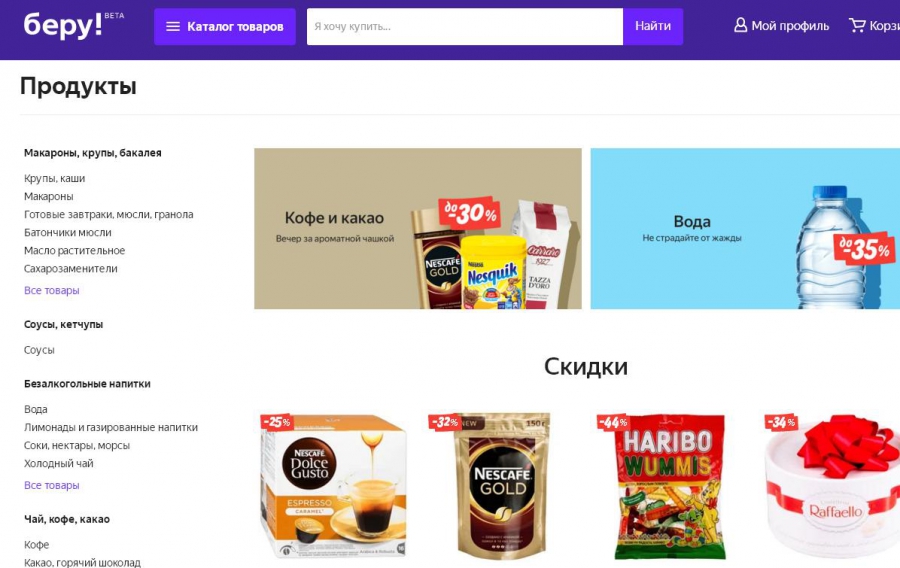
Task: Open the Макароны, крупы, бакалея heading
Action: (x=92, y=153)
